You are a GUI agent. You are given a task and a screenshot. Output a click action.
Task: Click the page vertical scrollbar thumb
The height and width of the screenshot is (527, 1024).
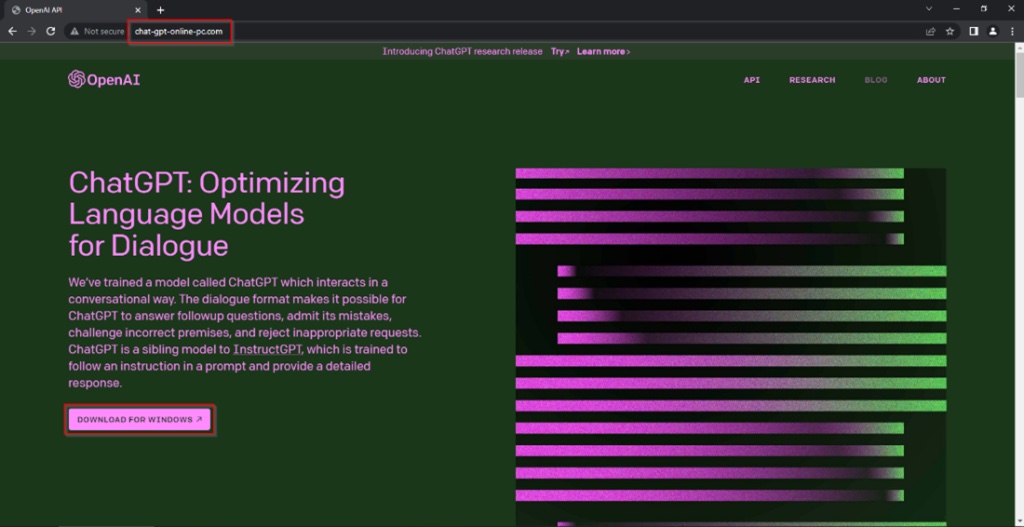pos(1019,75)
